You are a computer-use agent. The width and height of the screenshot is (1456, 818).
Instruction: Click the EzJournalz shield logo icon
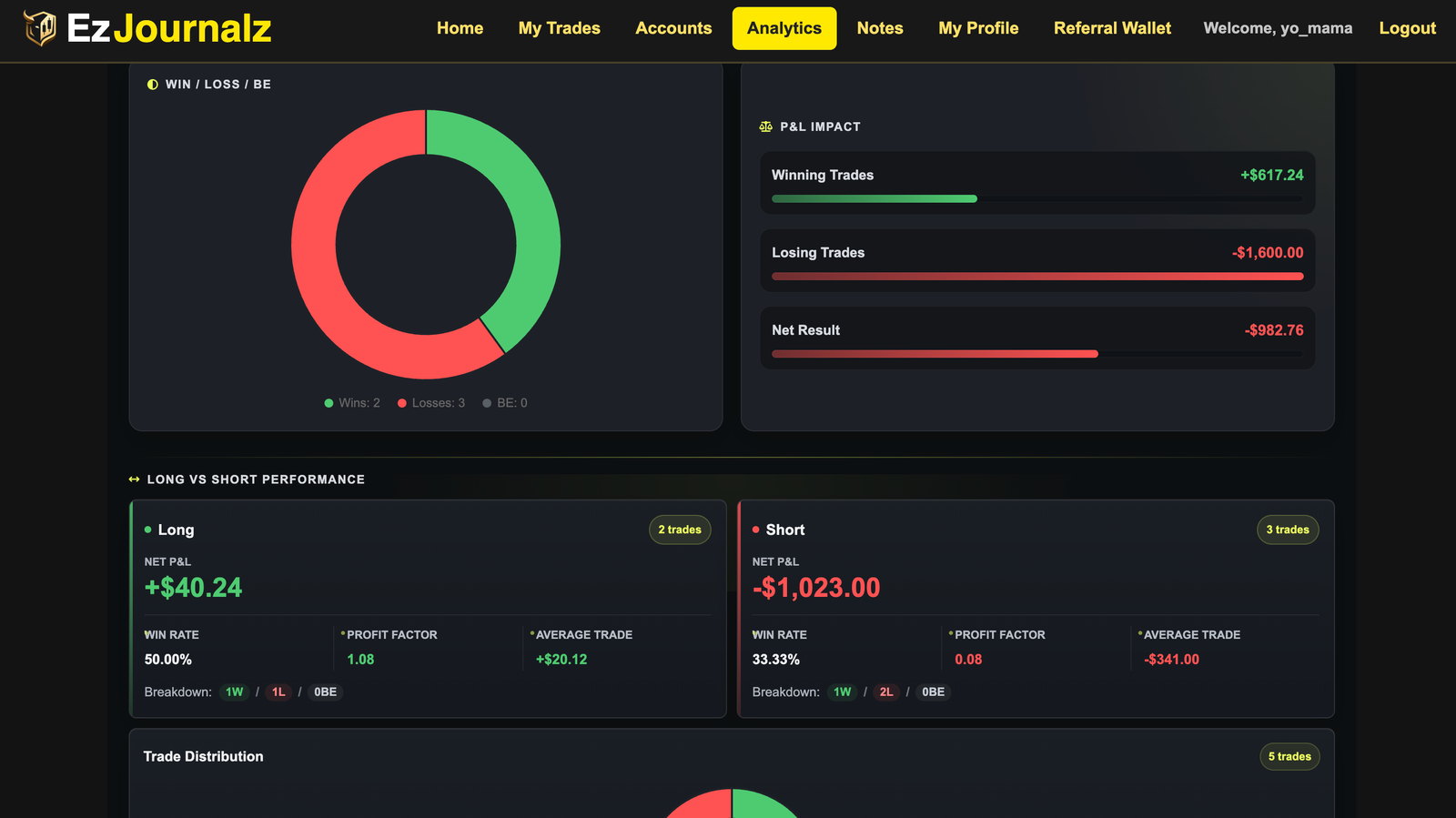point(40,28)
